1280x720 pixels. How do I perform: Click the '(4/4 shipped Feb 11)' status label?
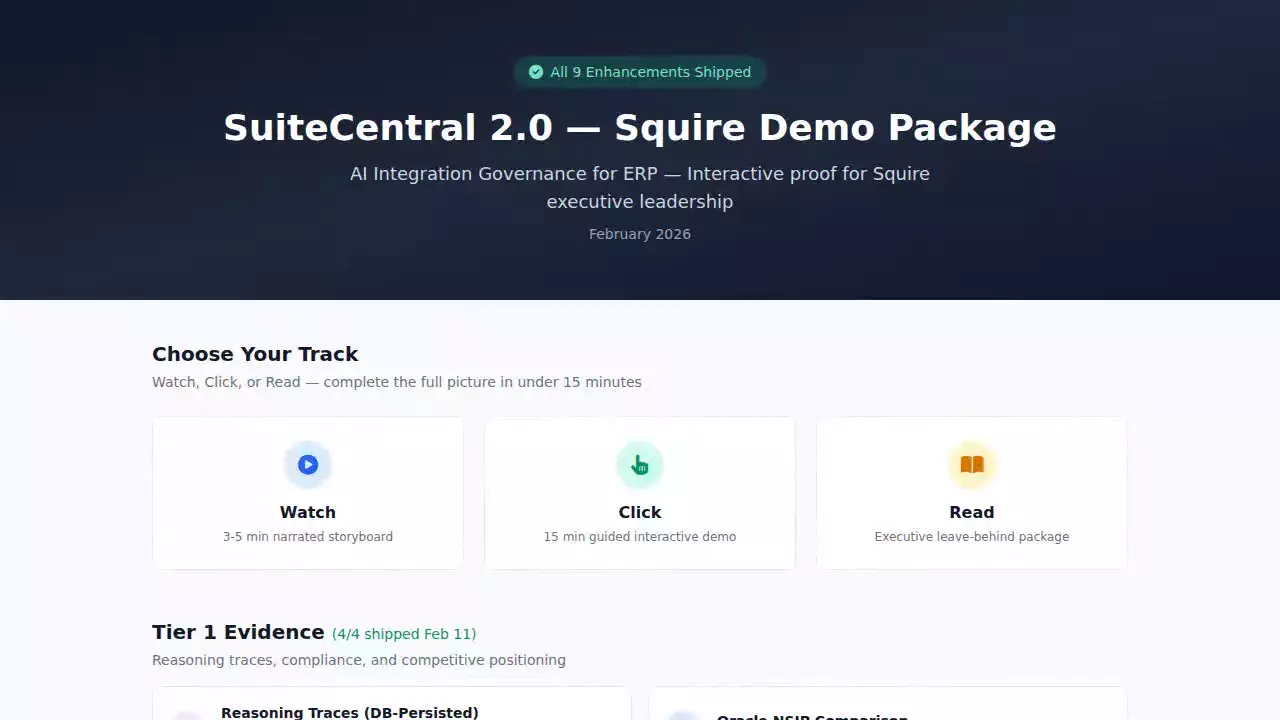pos(404,634)
